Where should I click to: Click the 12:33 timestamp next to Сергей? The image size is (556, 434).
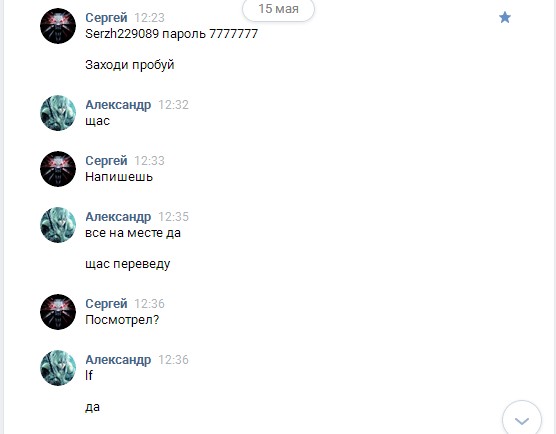coord(149,161)
